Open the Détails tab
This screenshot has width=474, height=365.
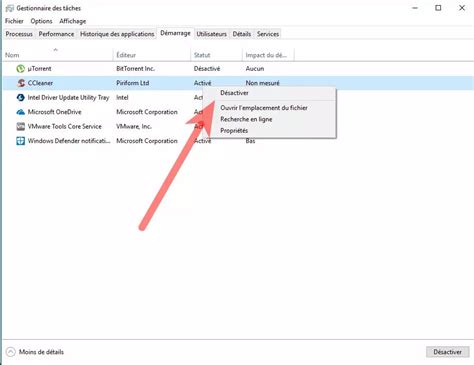tap(242, 34)
